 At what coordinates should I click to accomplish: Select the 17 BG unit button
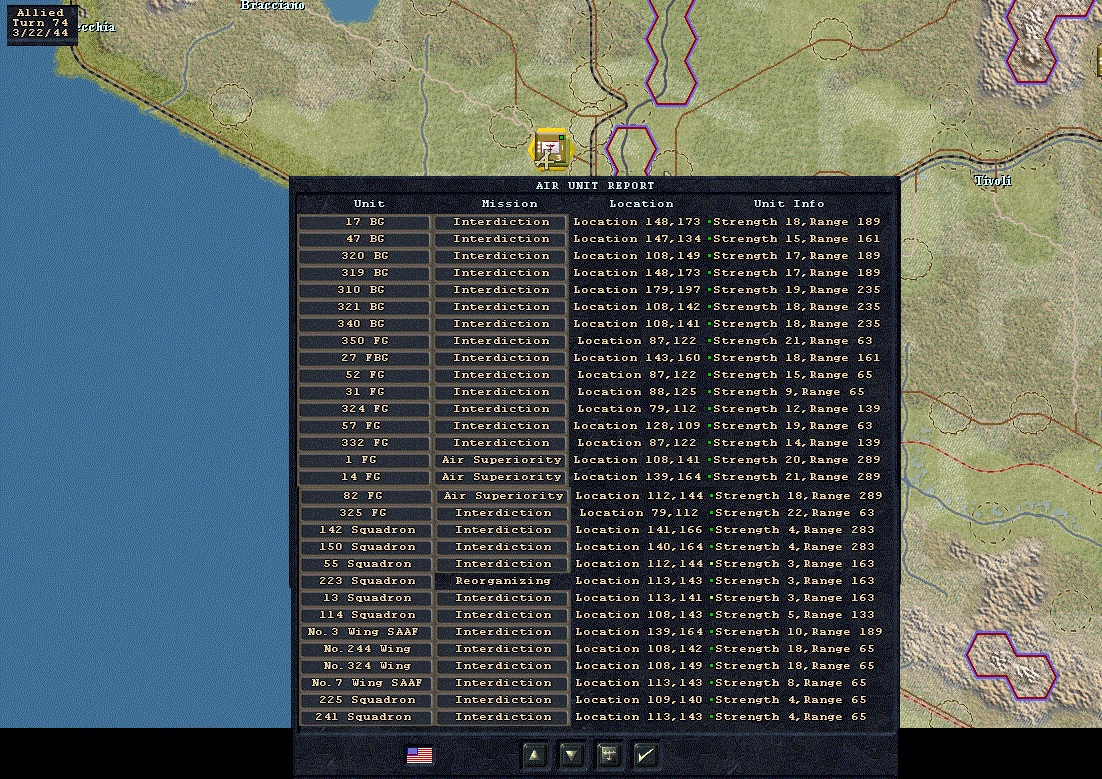click(364, 222)
